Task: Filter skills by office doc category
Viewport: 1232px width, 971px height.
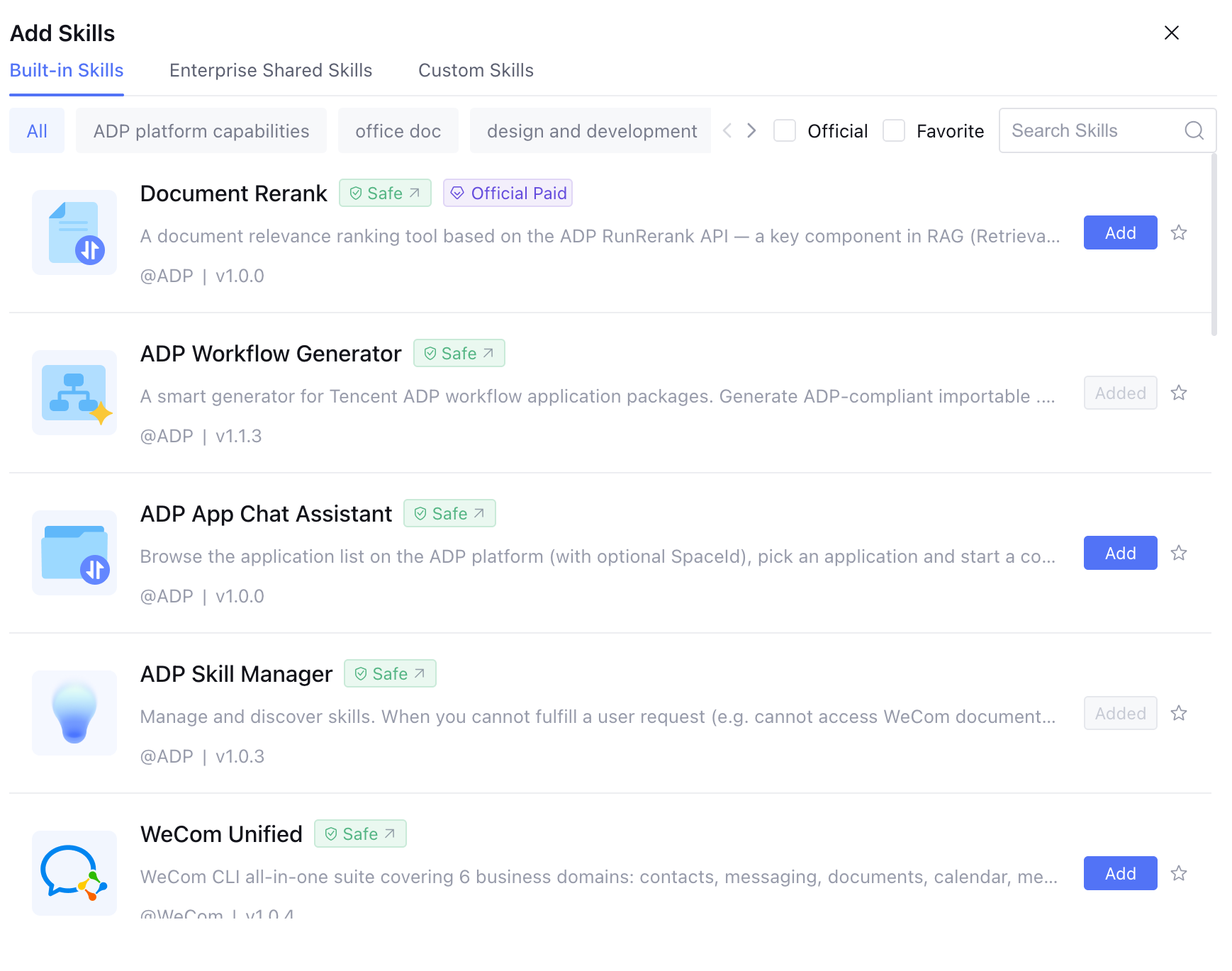Action: (398, 130)
